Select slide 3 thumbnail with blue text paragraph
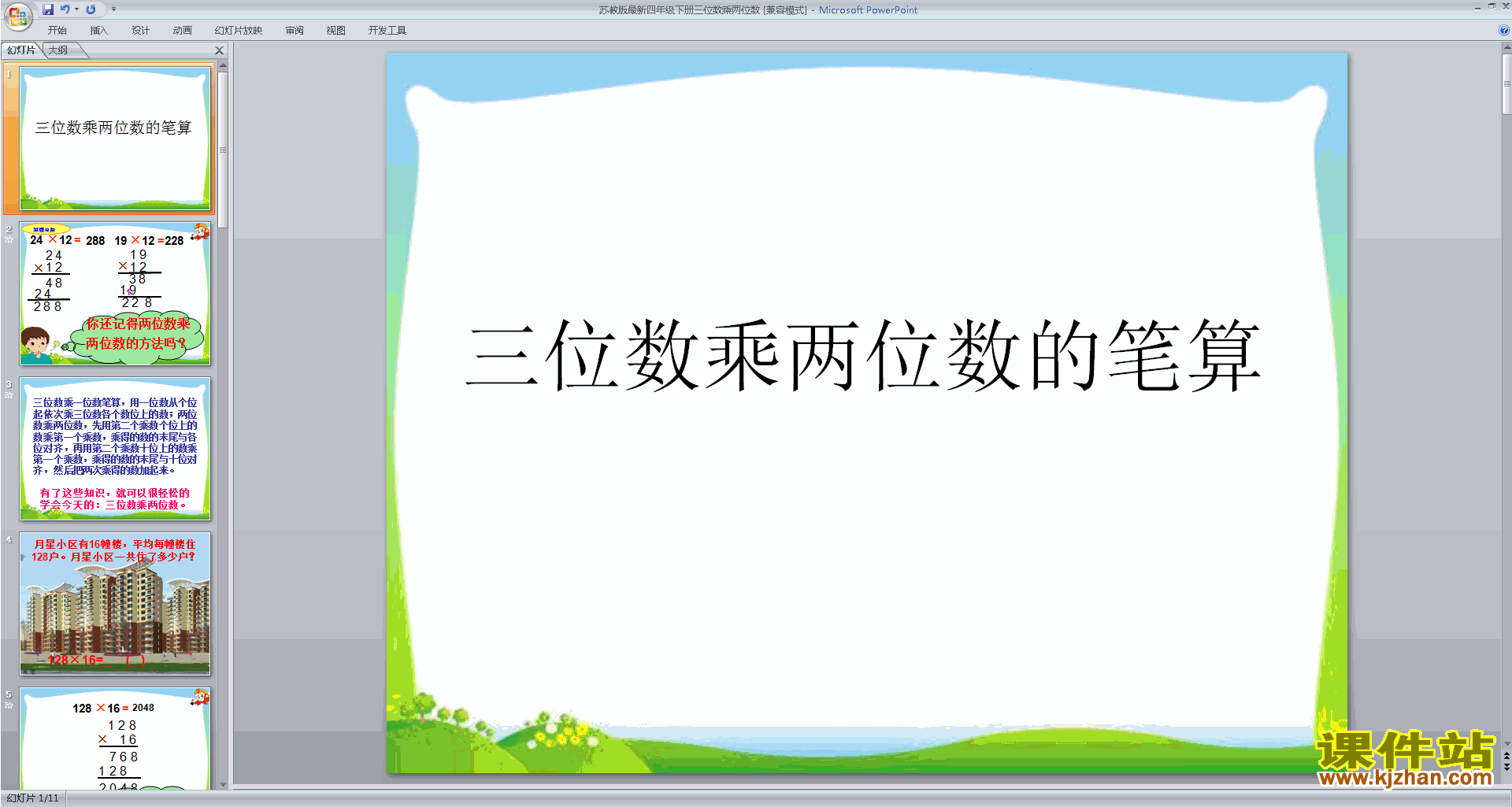The width and height of the screenshot is (1512, 807). [x=115, y=449]
